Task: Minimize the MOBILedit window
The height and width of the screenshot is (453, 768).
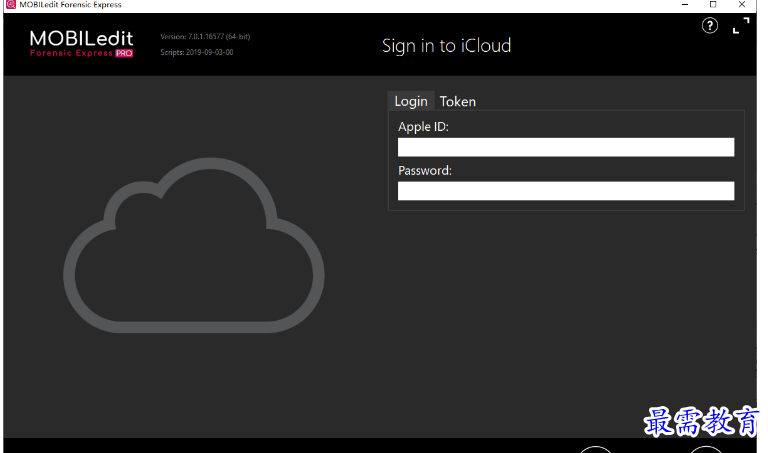Action: tap(685, 4)
